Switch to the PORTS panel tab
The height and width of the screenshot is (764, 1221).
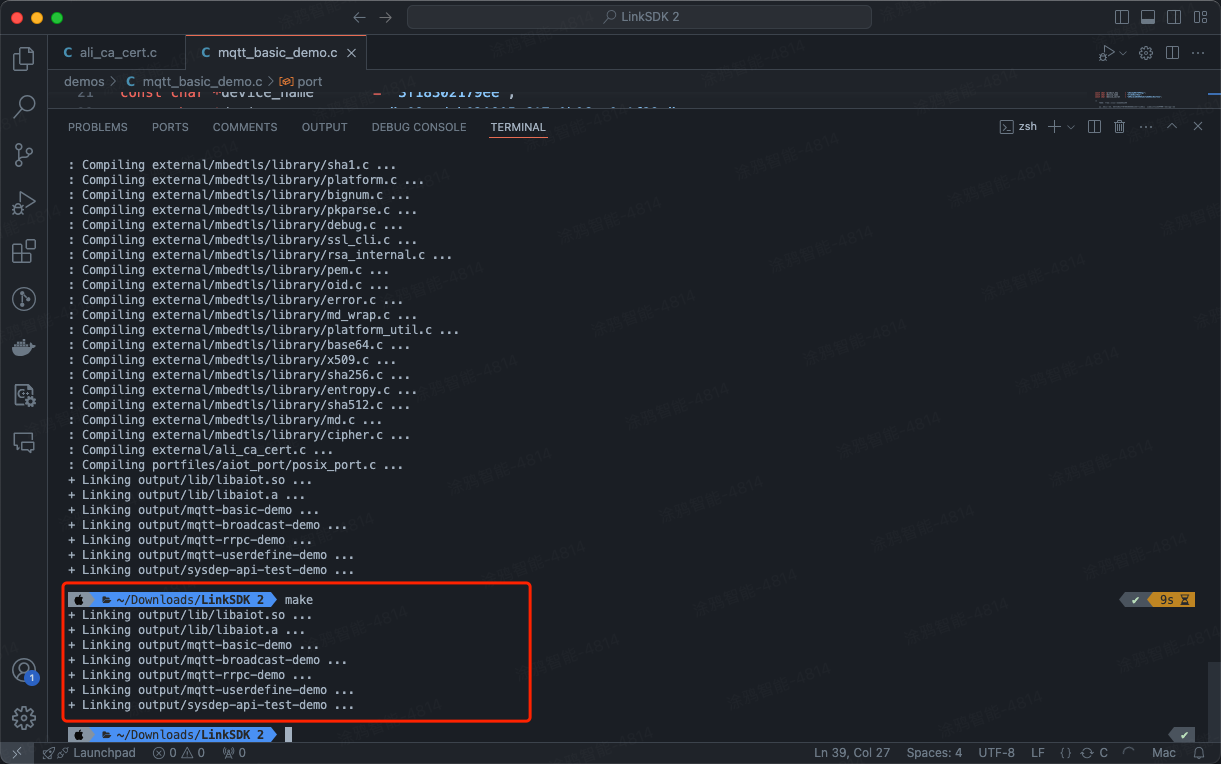(x=170, y=127)
